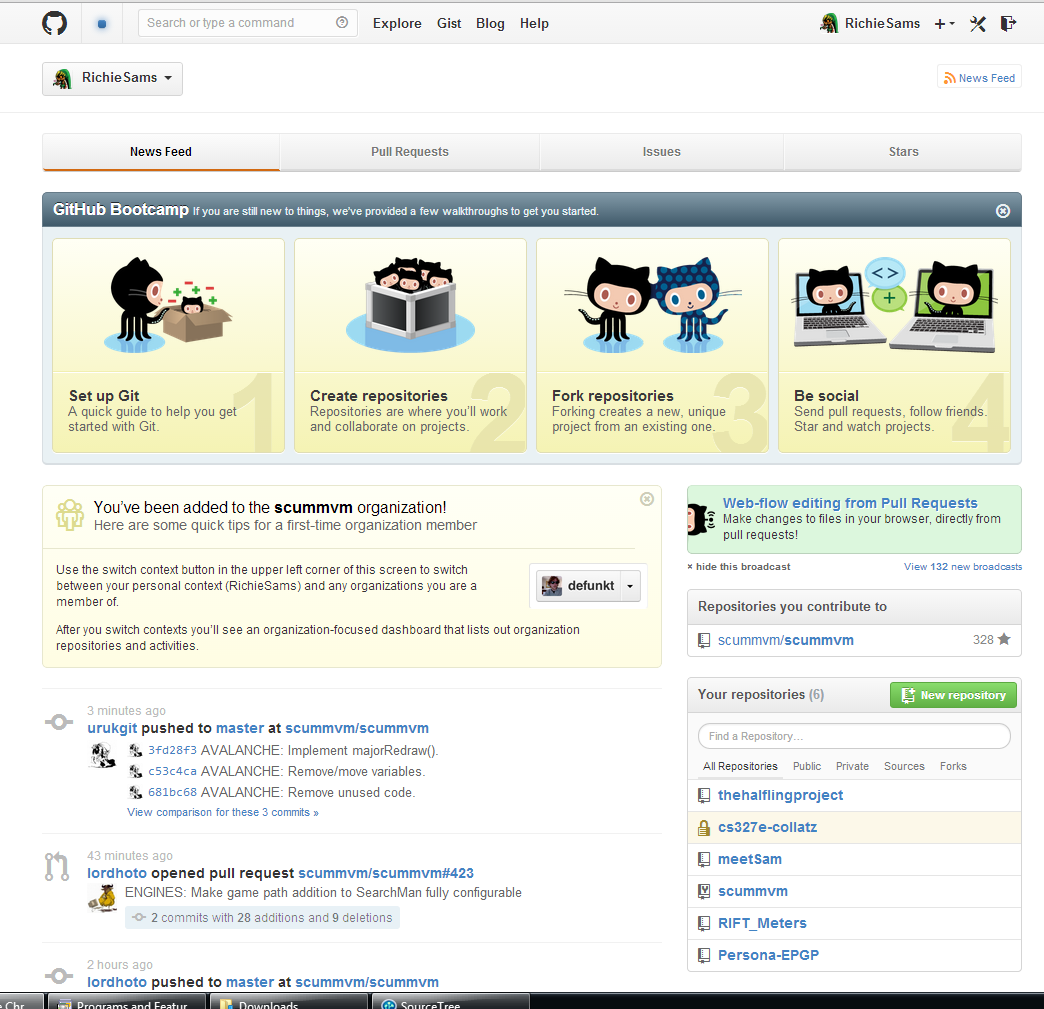Open the notifications indicator dot
This screenshot has width=1044, height=1009.
pyautogui.click(x=102, y=24)
